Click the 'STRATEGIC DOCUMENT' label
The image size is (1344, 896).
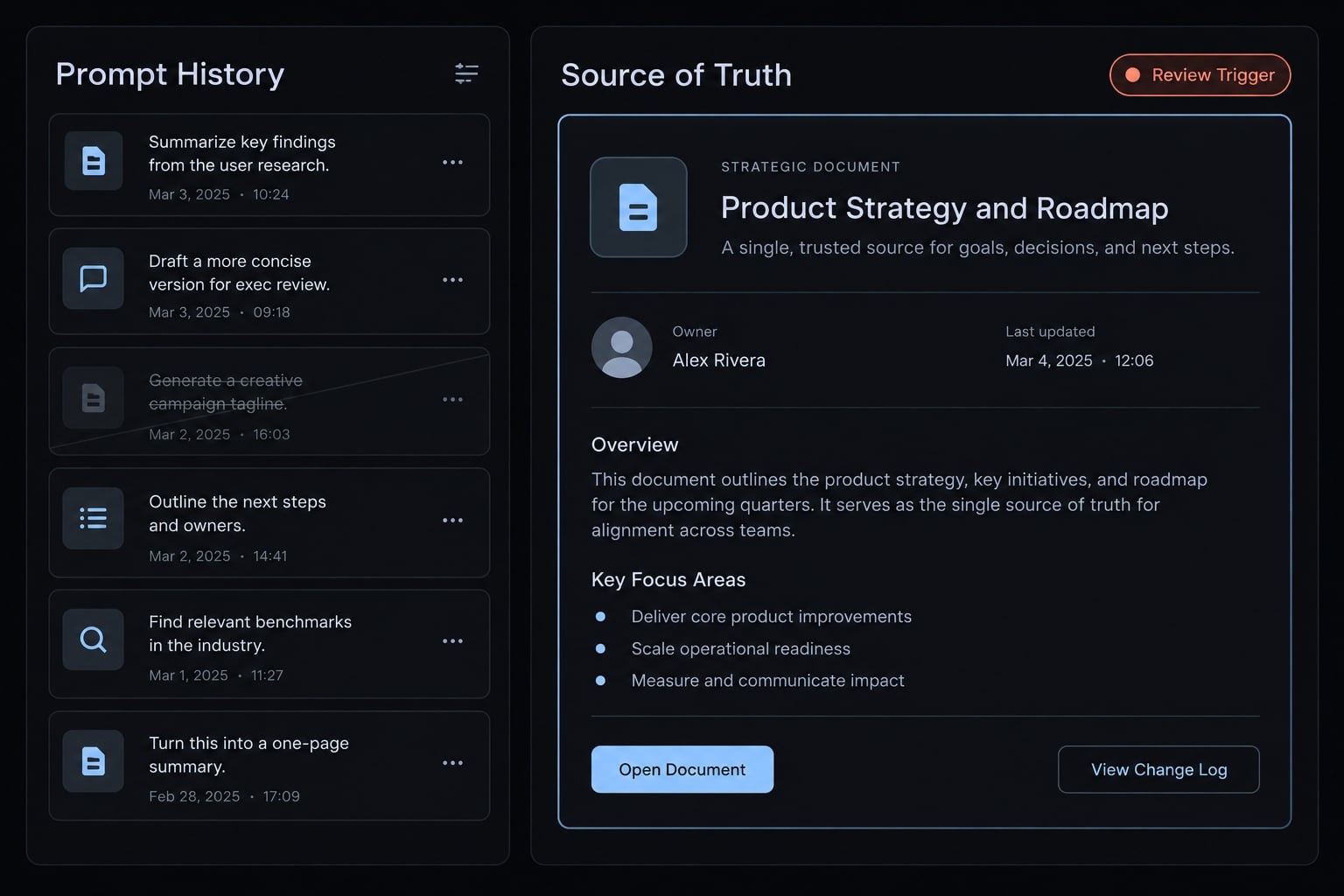[x=810, y=167]
